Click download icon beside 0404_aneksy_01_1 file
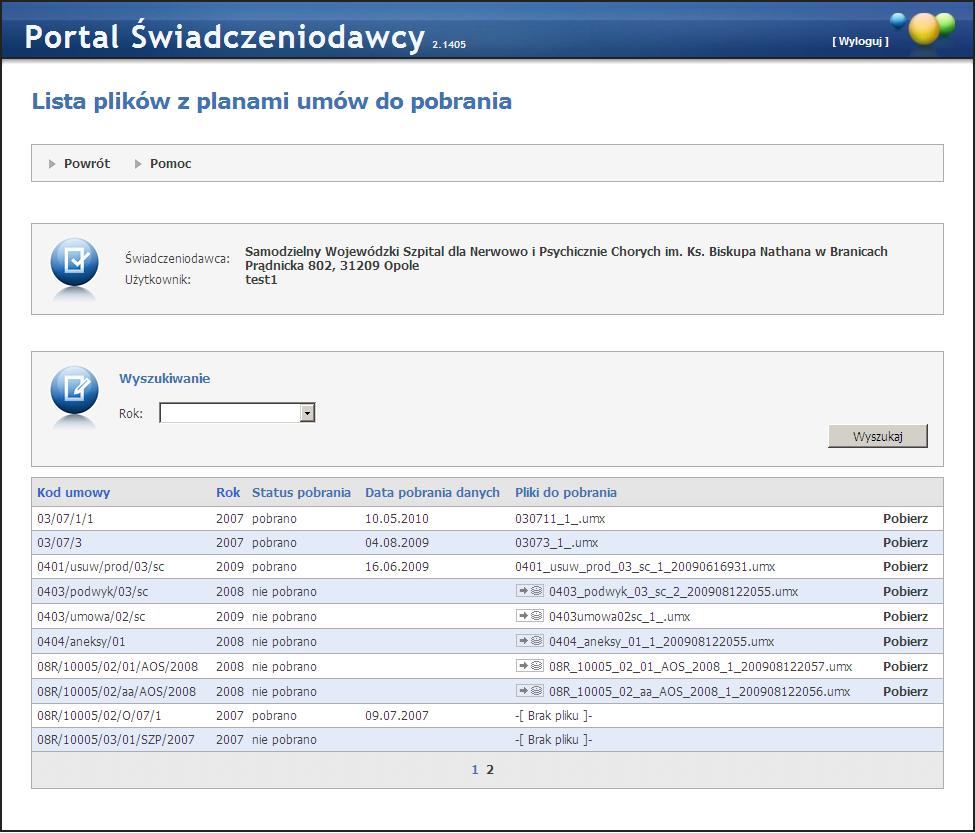The image size is (975, 833). [530, 640]
